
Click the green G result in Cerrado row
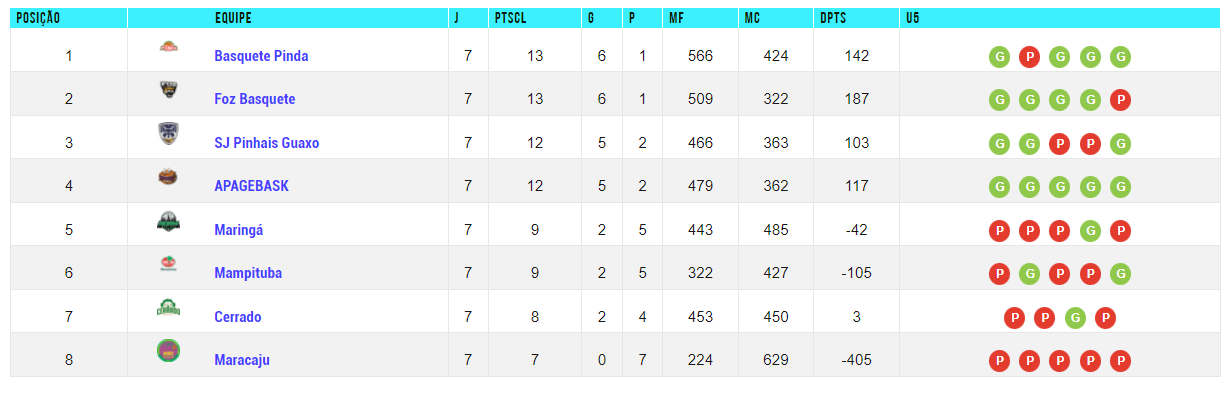(1075, 318)
